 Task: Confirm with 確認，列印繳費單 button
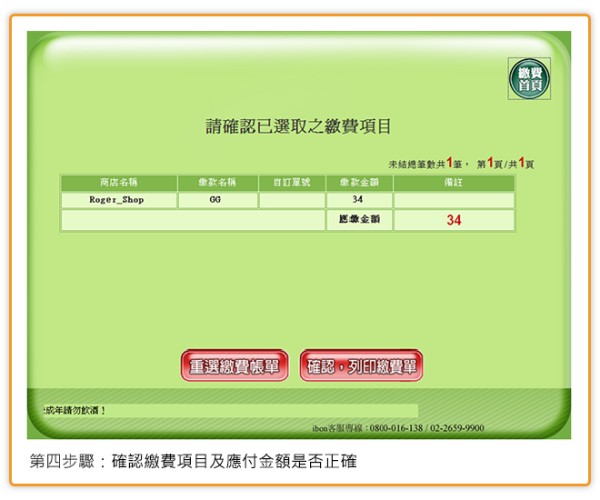pos(361,365)
